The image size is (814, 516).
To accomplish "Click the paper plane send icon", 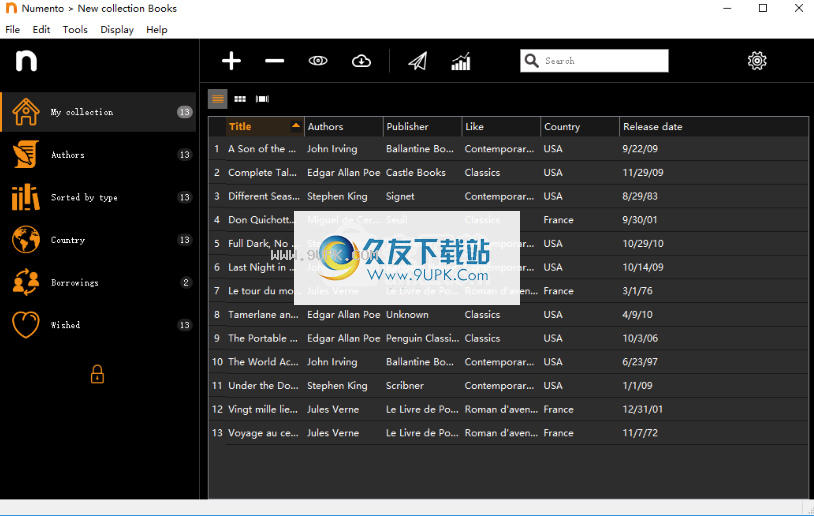I will 417,61.
